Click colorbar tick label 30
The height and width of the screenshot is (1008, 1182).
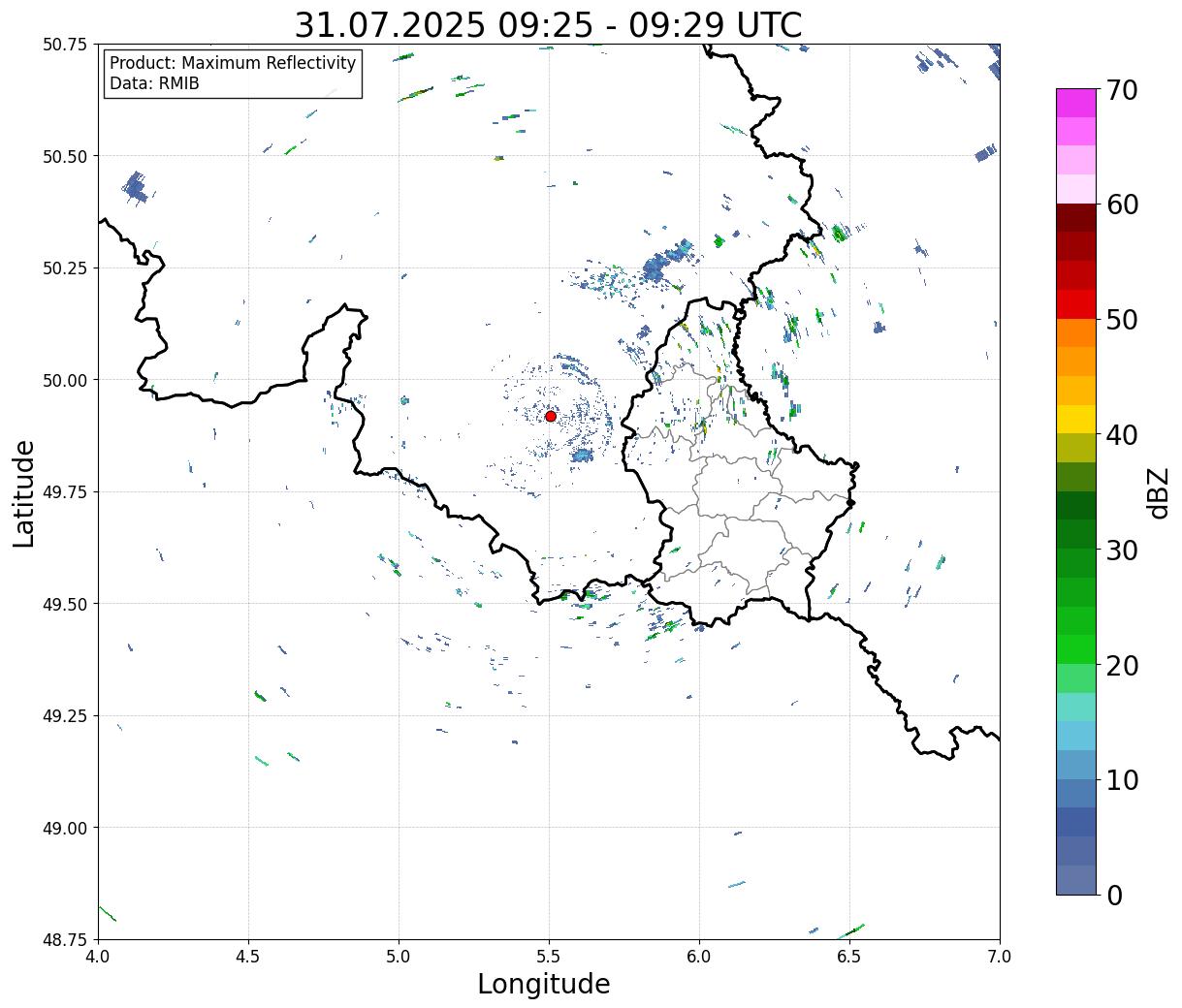[x=1122, y=550]
